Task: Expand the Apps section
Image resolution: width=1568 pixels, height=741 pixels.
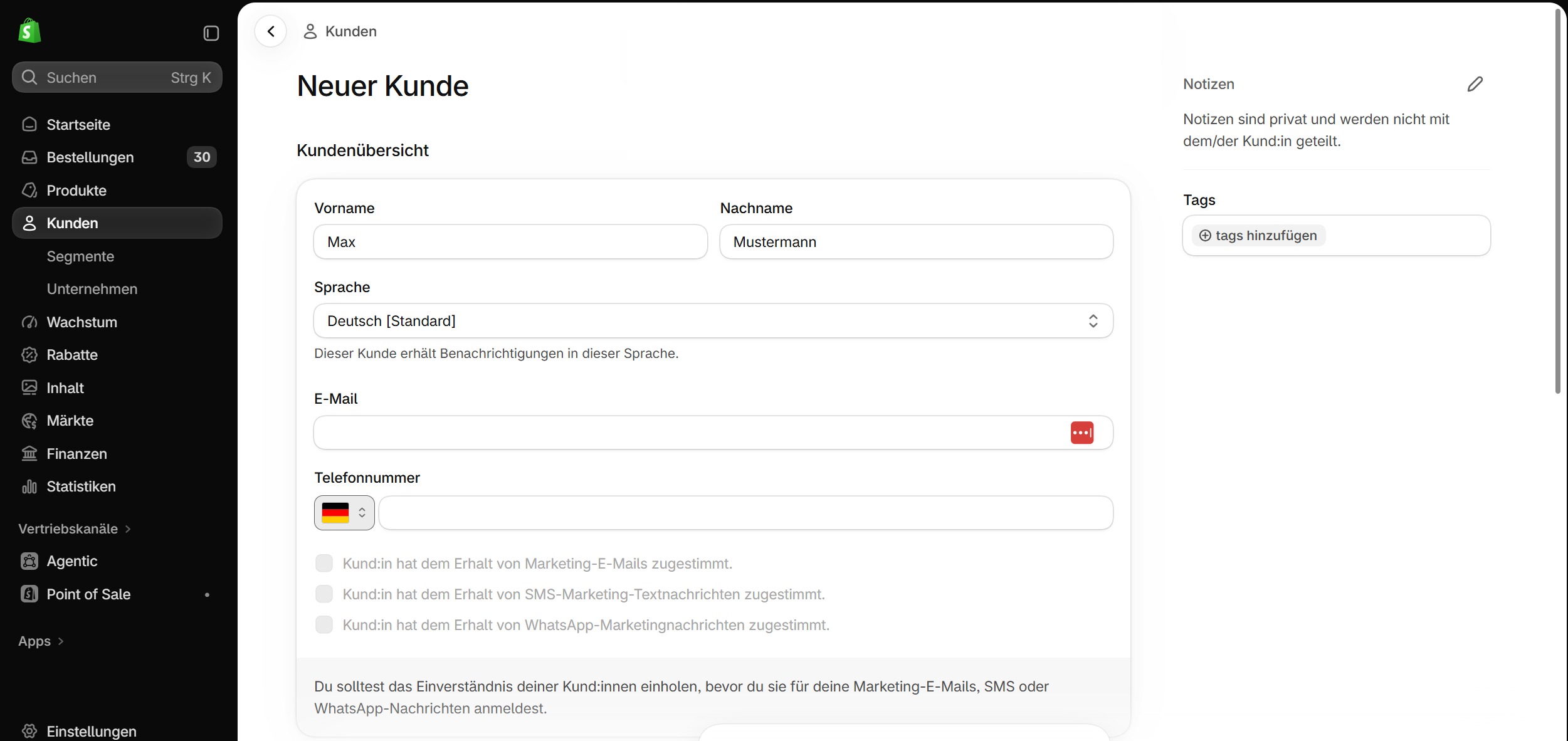Action: tap(41, 641)
